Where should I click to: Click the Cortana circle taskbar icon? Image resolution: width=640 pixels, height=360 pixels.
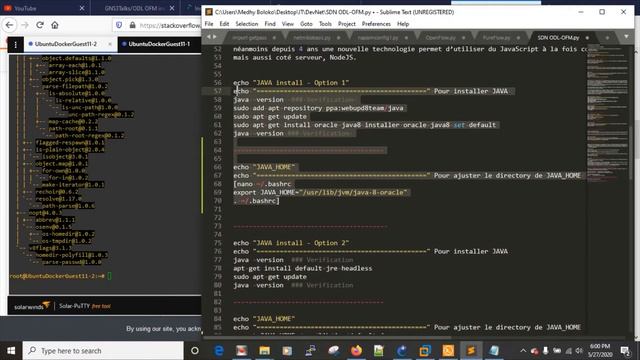coord(195,351)
